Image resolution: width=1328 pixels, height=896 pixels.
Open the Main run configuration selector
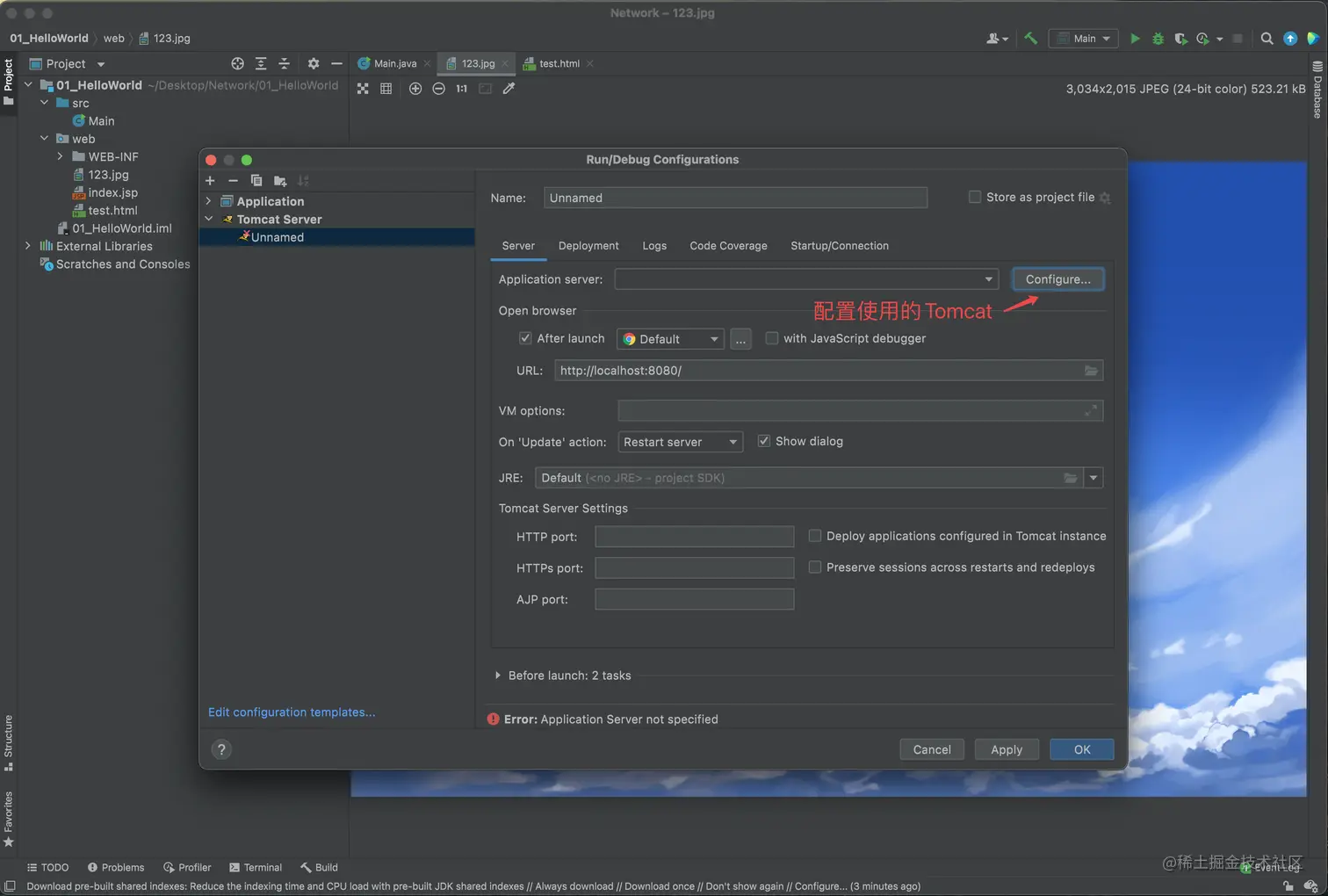[1084, 39]
